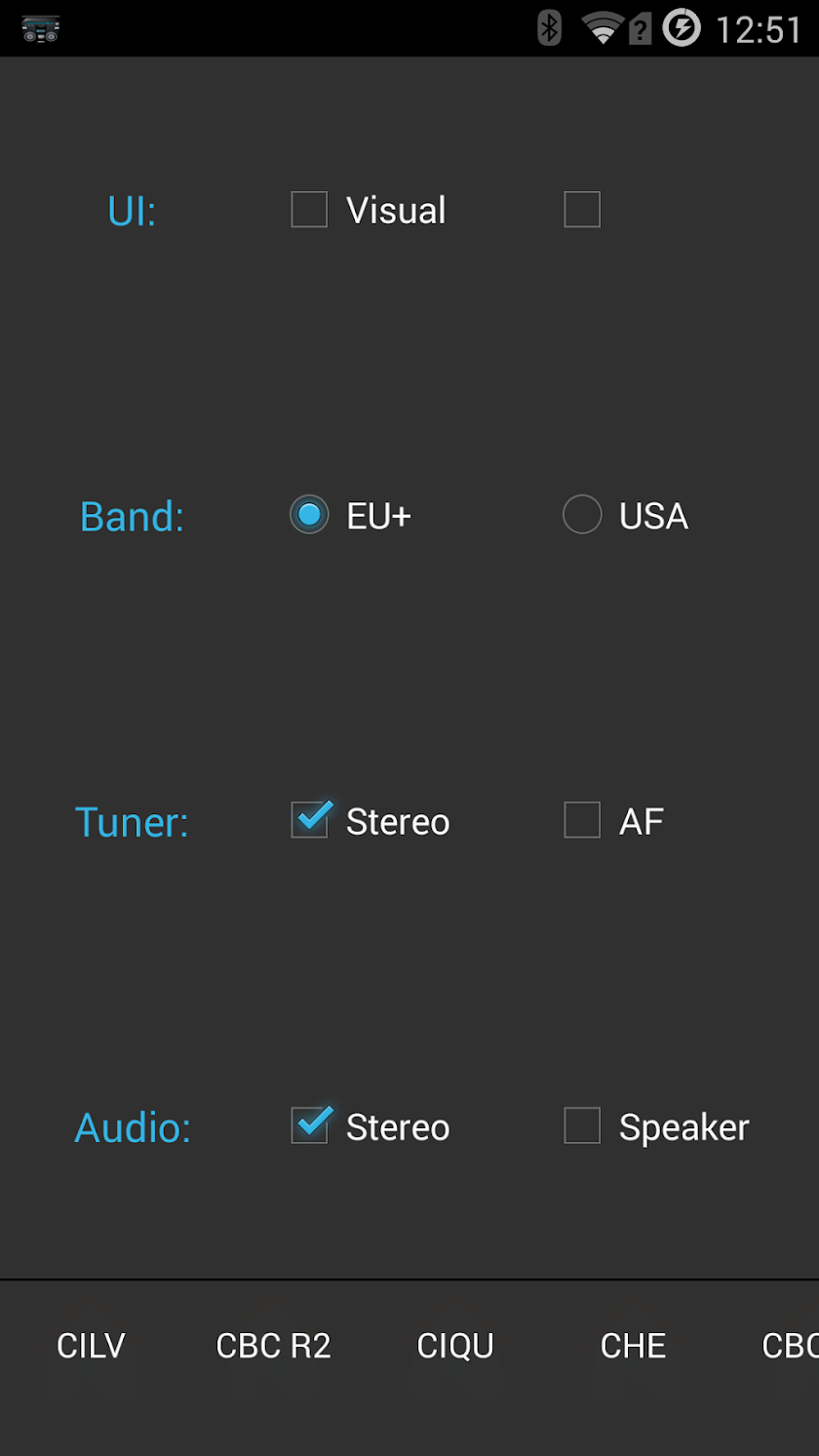Select the CBC R2 station preset
The height and width of the screenshot is (1456, 819).
(x=273, y=1346)
